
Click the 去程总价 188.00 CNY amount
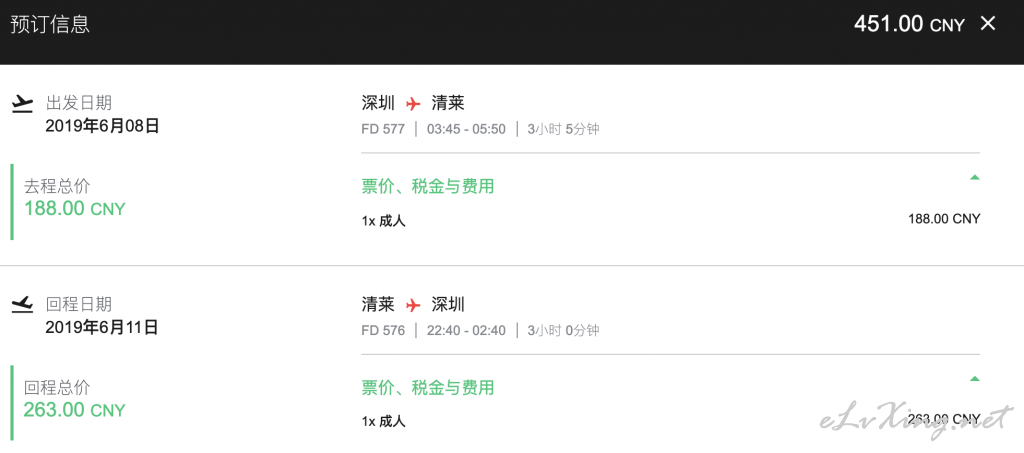tap(74, 209)
